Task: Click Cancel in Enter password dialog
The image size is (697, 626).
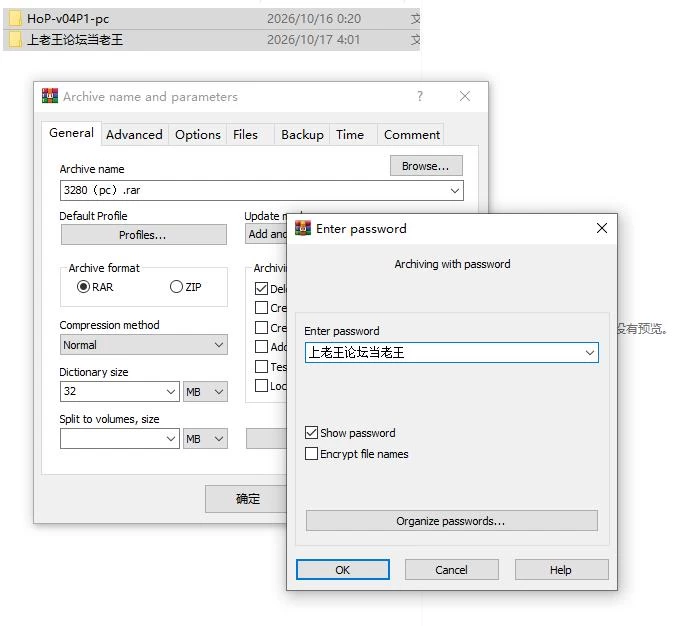Action: click(452, 570)
